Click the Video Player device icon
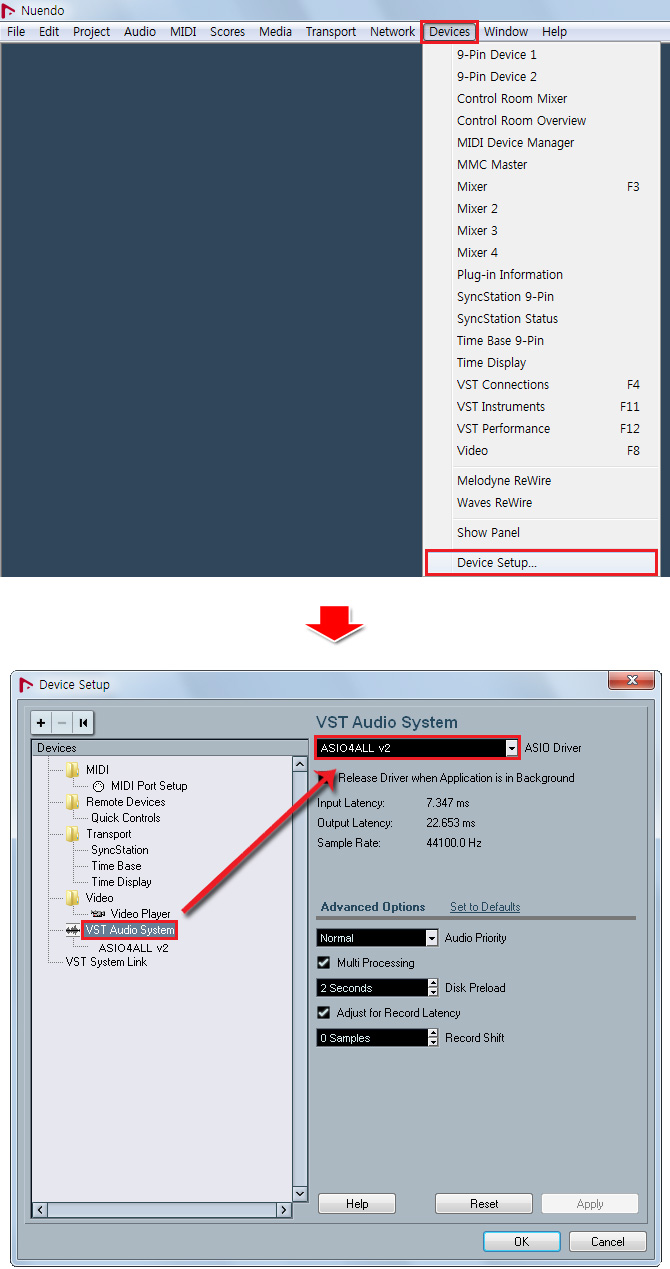This screenshot has height=1269, width=670. point(98,914)
